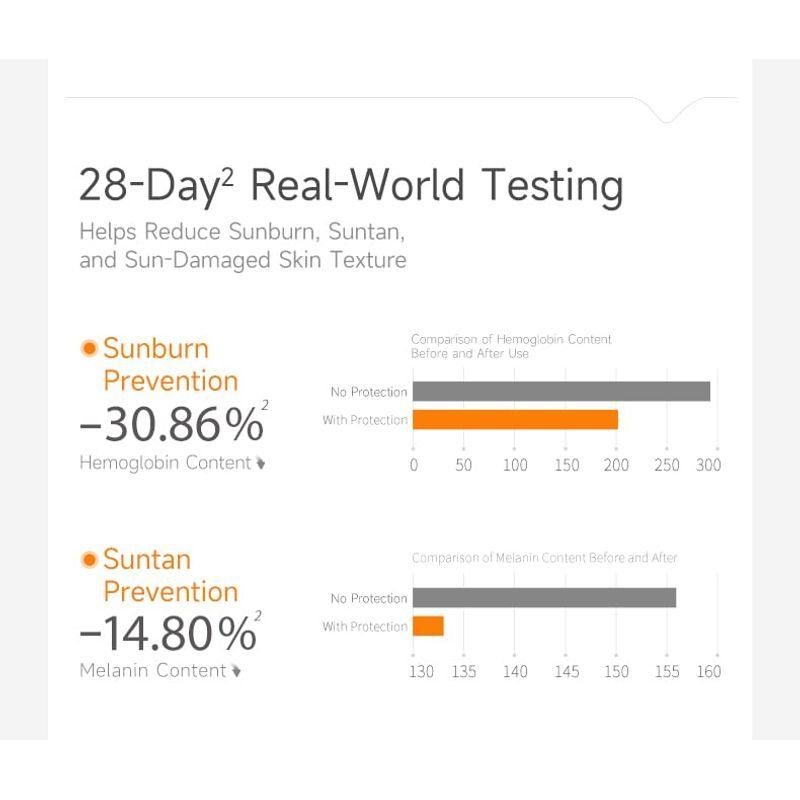Open the footnote 2 next to 28-Day
Image resolution: width=800 pixels, height=800 pixels.
227,173
